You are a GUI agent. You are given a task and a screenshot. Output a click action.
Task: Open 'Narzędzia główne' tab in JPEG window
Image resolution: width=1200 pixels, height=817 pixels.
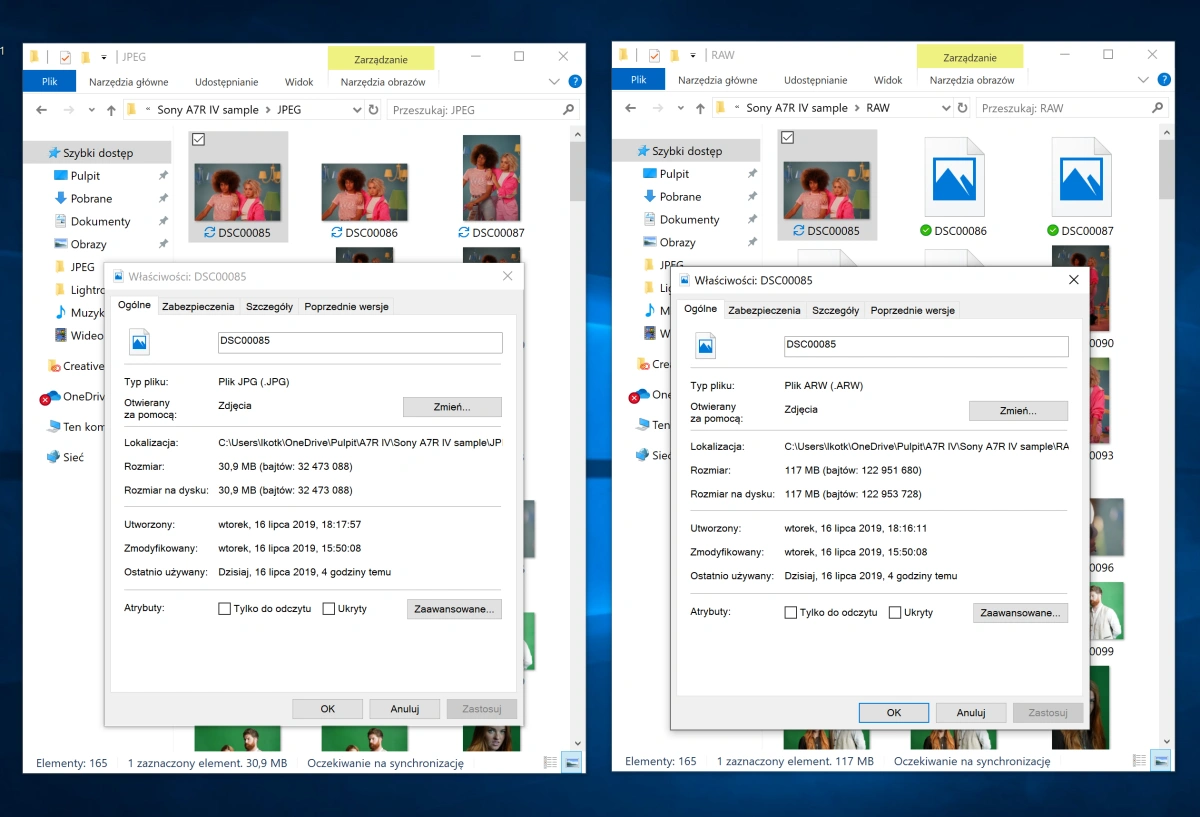[129, 82]
